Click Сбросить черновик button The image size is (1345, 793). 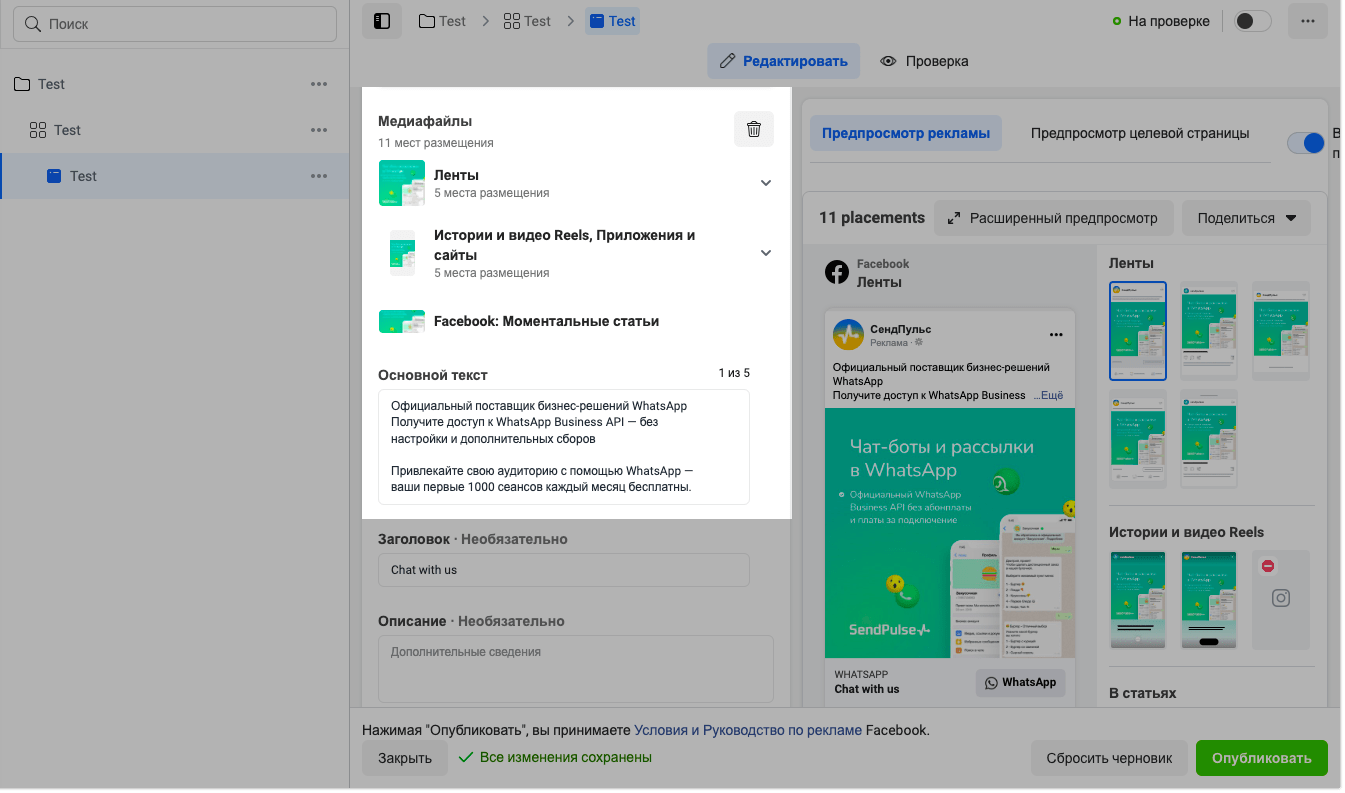click(x=1109, y=758)
